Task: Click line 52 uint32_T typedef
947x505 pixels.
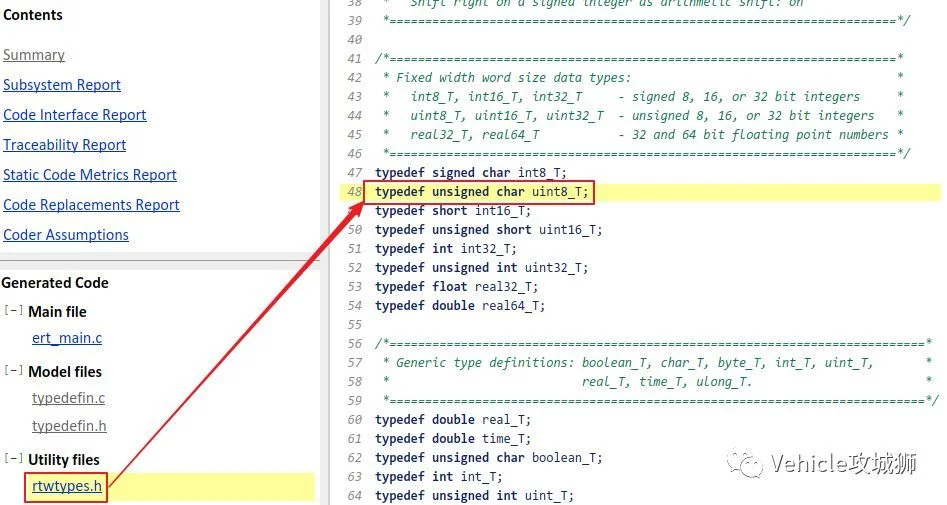Action: pos(481,268)
